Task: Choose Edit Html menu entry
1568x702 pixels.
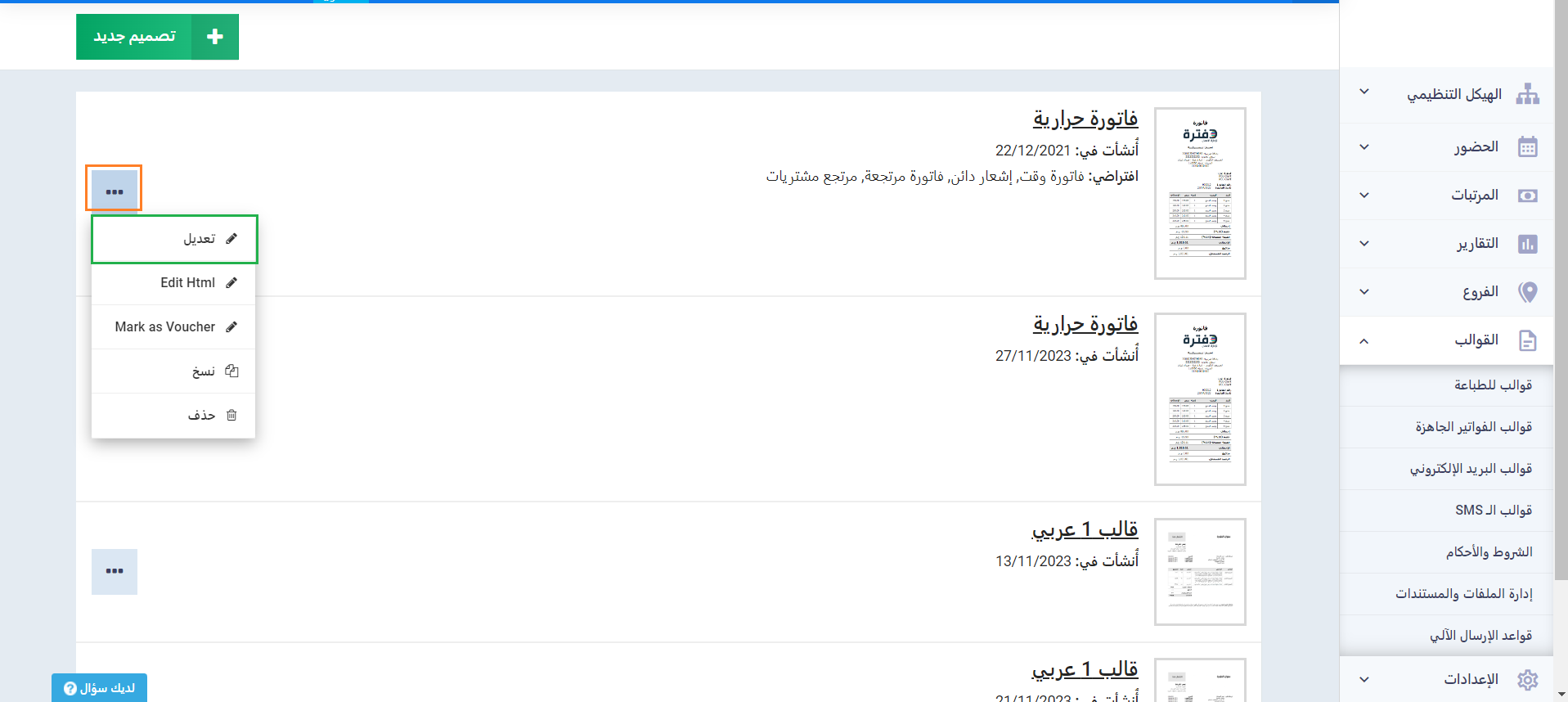Action: (174, 283)
